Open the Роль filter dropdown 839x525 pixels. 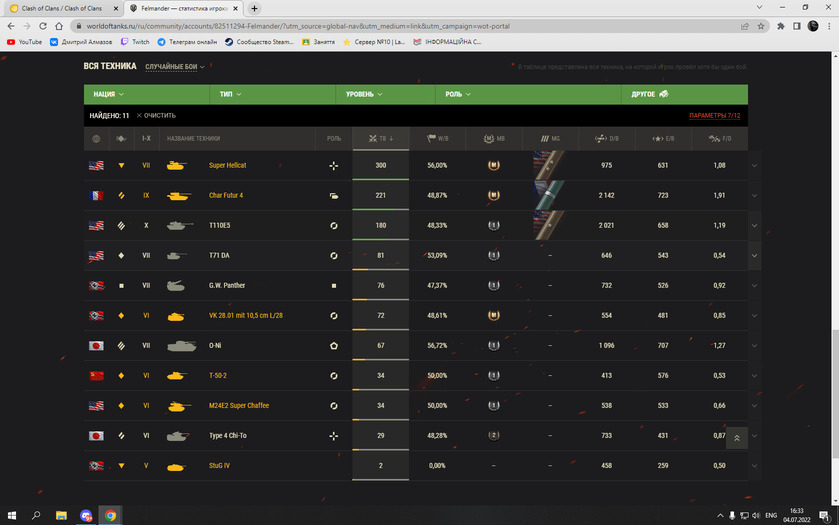coord(529,94)
